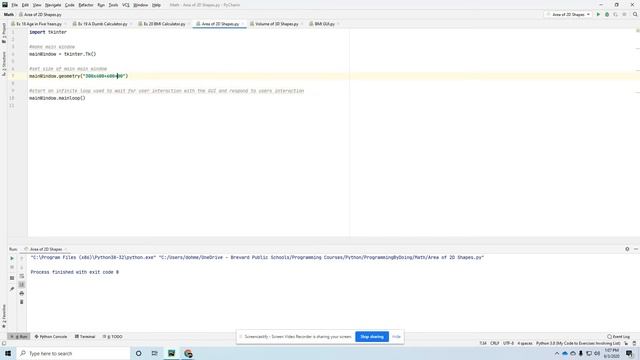Open the Run menu
The image size is (640, 360).
click(101, 5)
